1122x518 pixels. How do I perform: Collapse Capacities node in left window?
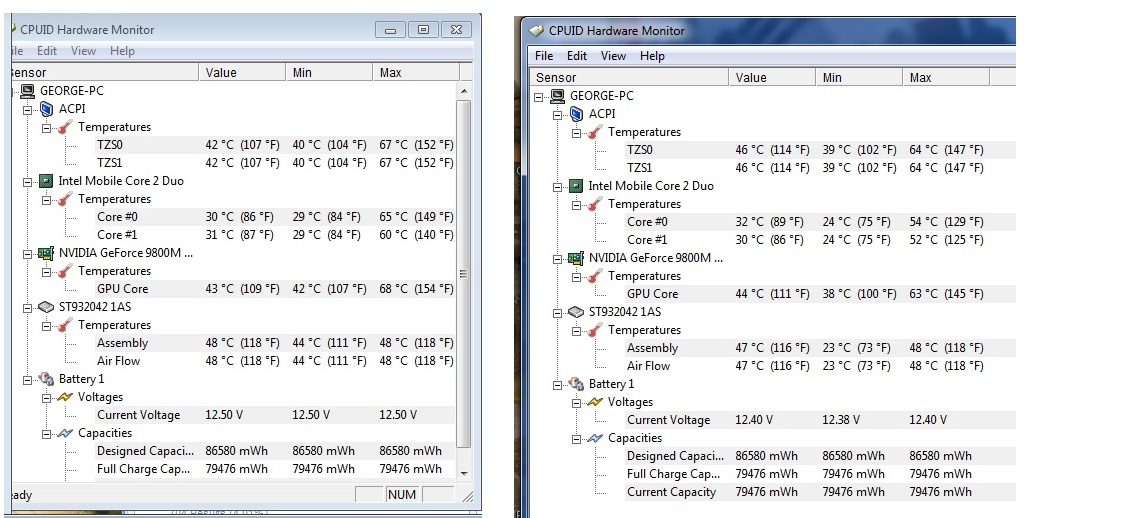click(x=47, y=434)
